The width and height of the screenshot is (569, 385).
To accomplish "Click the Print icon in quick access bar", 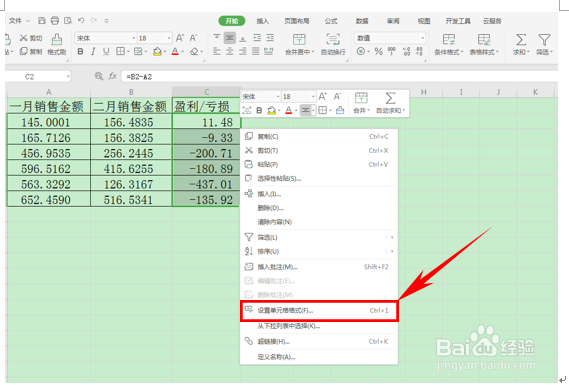I will click(55, 21).
